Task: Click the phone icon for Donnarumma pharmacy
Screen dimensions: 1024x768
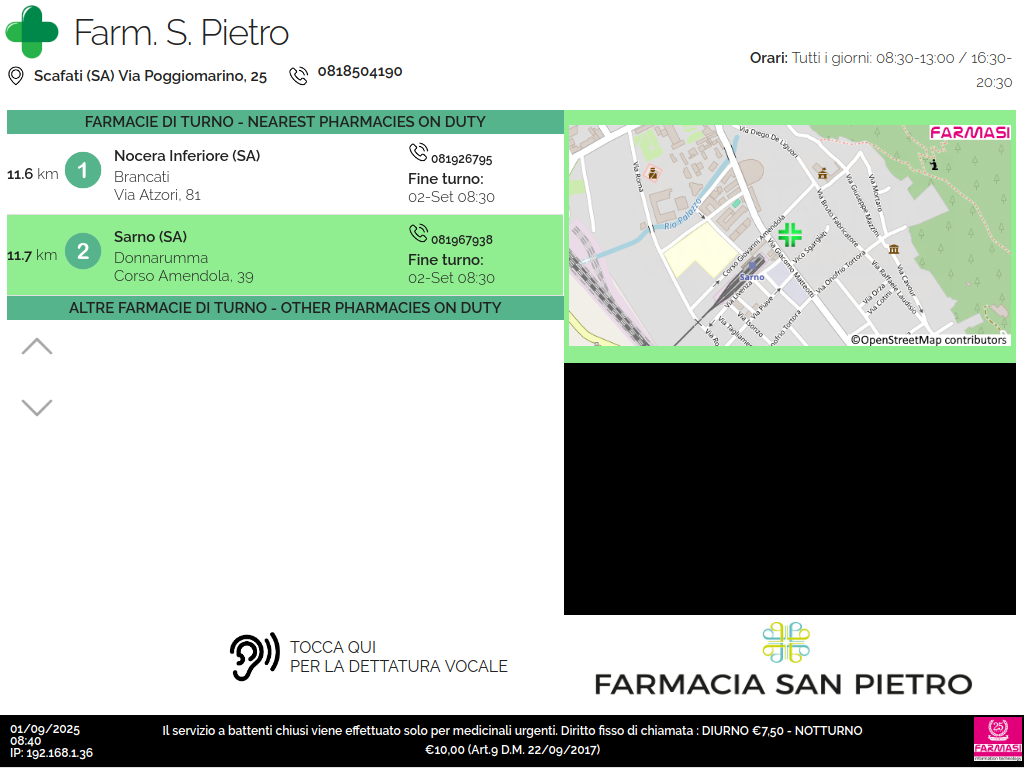Action: [x=418, y=234]
